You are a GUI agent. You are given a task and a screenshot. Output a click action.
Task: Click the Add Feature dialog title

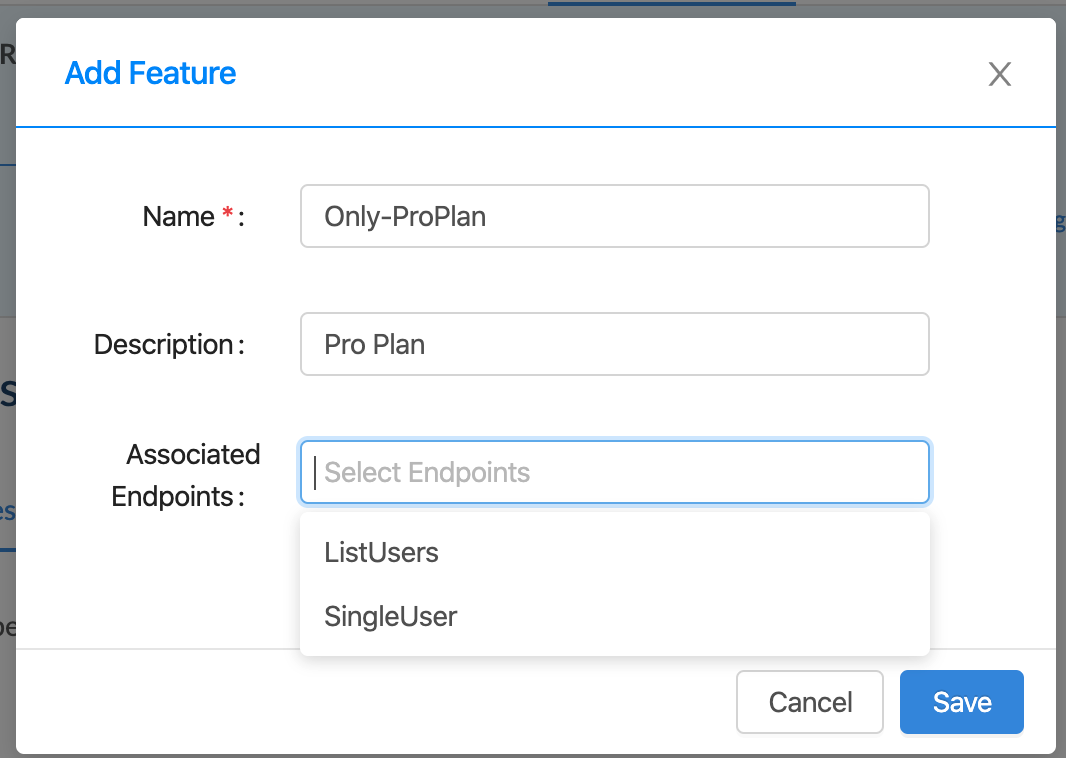151,73
